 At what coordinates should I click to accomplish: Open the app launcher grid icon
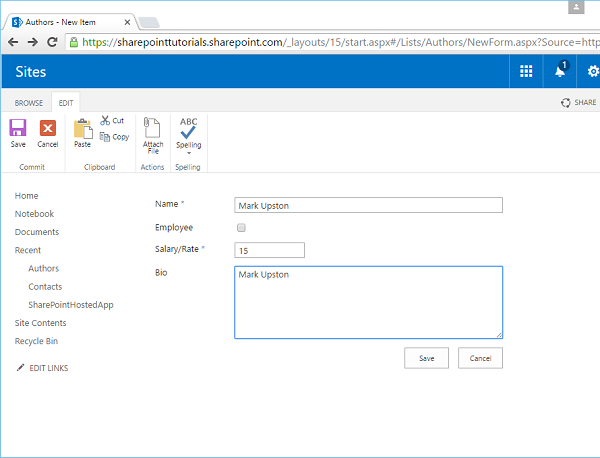(x=526, y=71)
